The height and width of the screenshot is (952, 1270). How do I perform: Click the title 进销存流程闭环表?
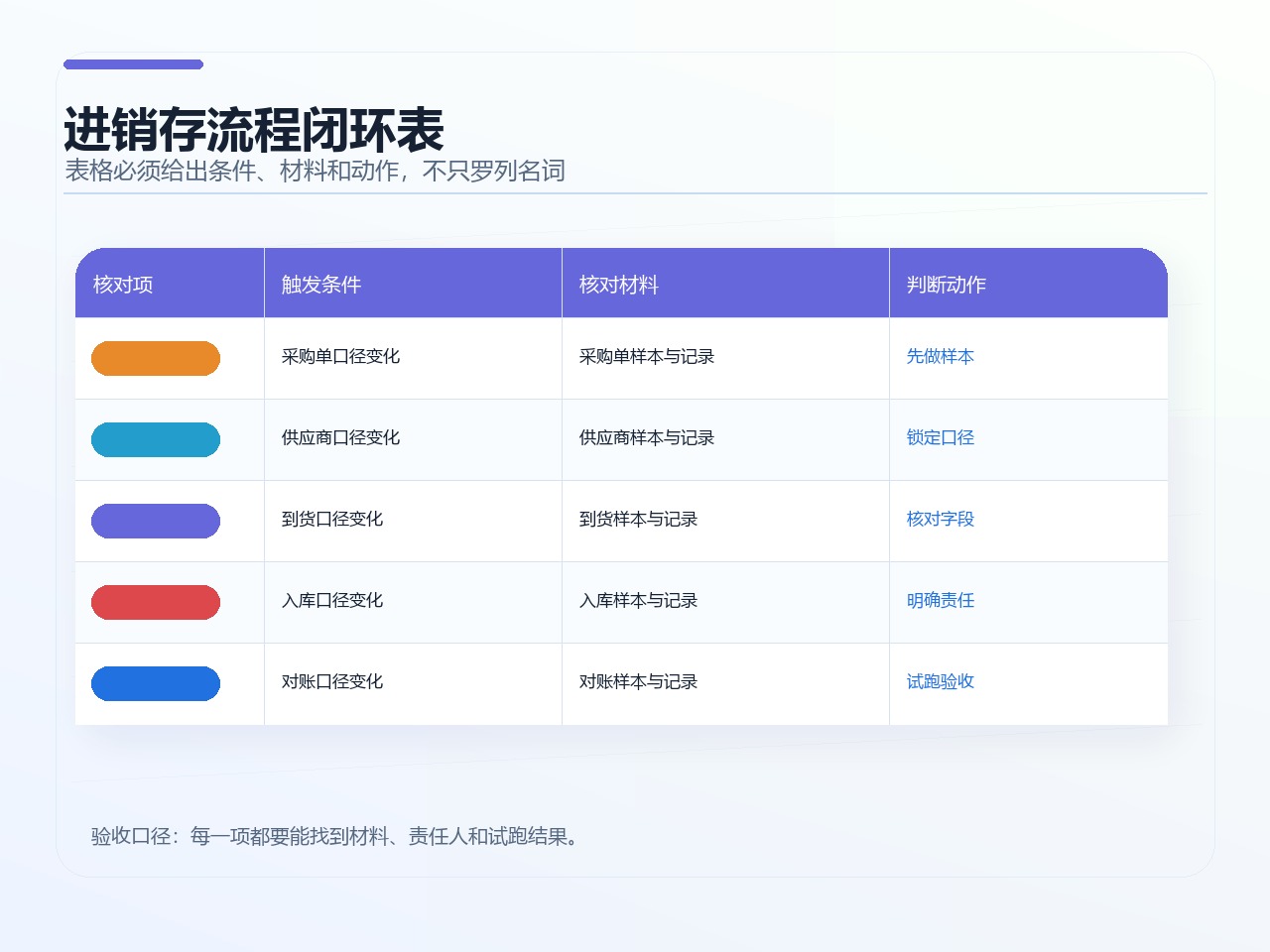[254, 129]
